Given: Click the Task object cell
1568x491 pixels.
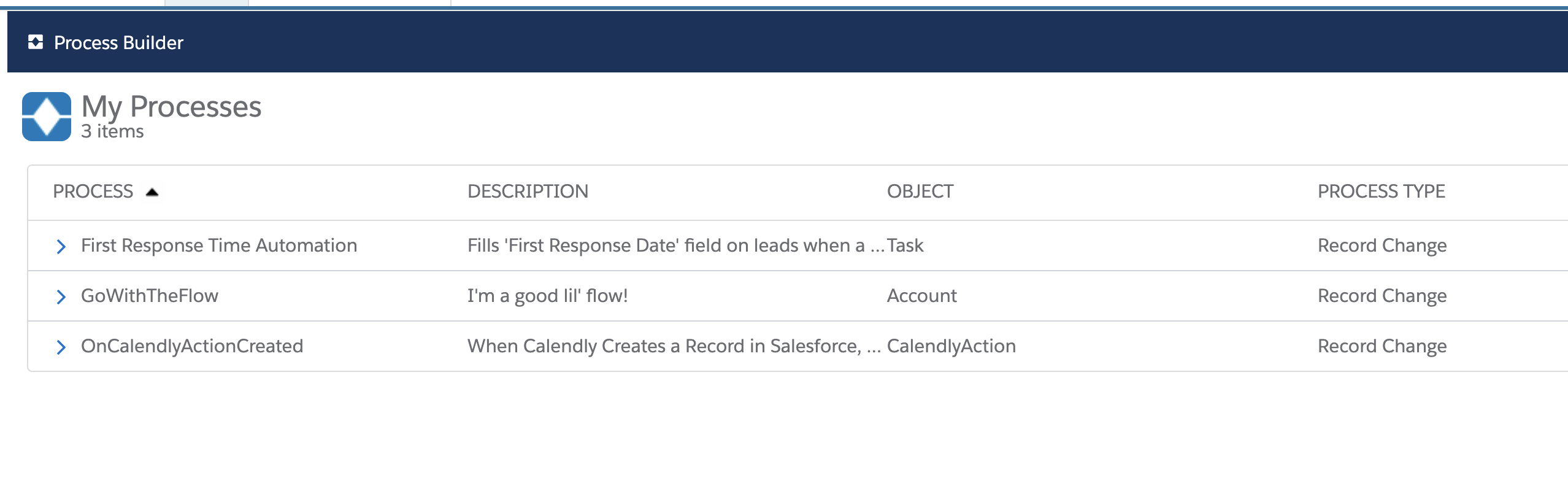Looking at the screenshot, I should pyautogui.click(x=905, y=245).
